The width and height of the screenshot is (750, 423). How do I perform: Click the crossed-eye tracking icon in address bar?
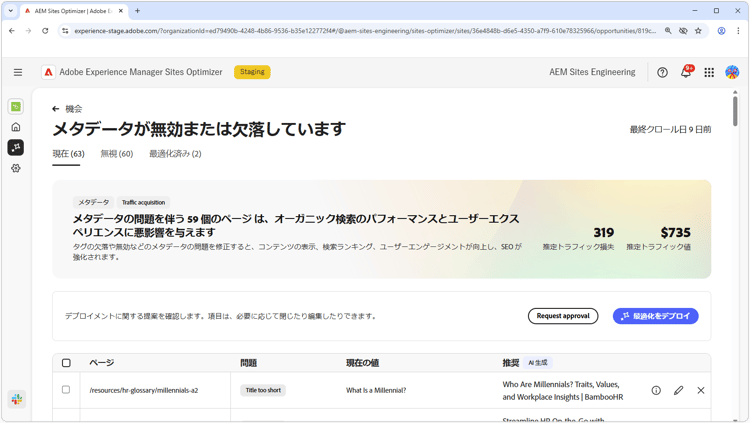click(x=683, y=31)
